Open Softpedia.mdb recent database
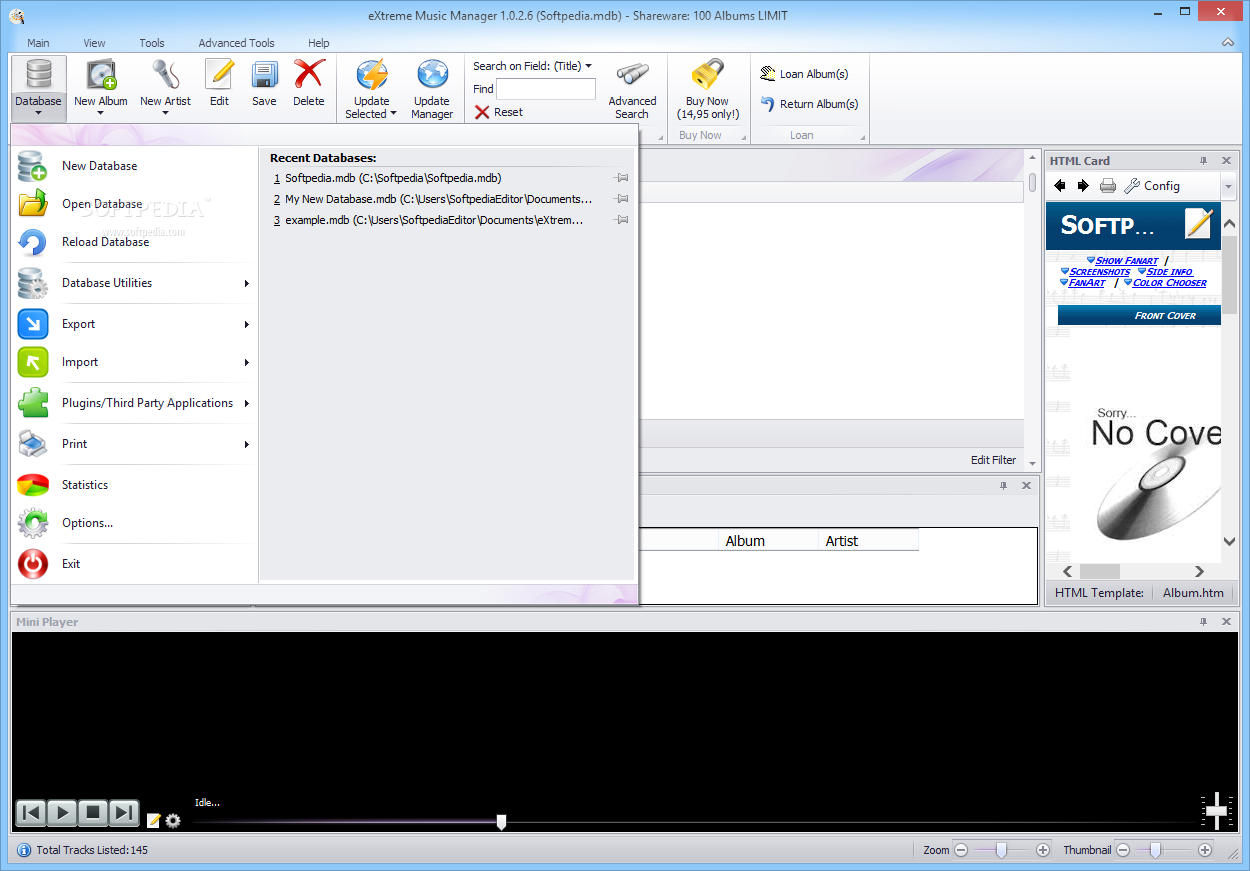The image size is (1250, 871). pos(393,178)
